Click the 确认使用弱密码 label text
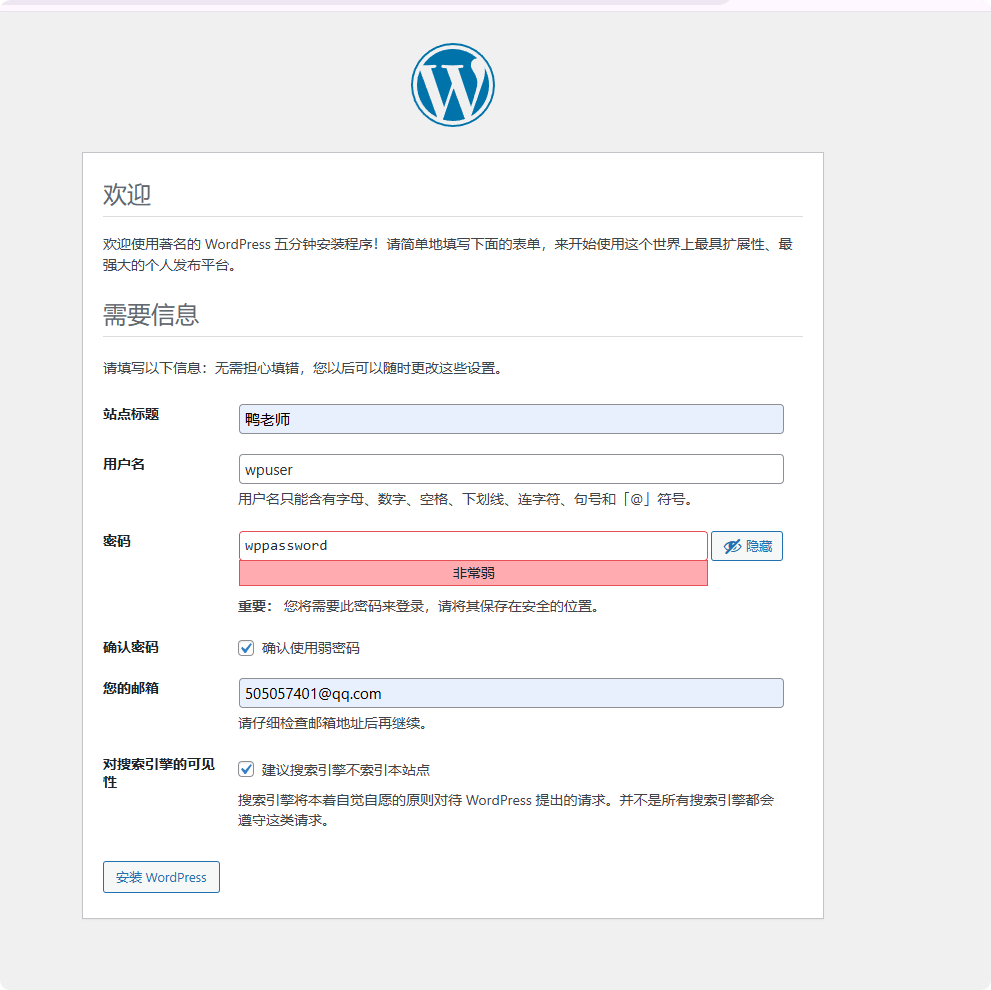 (310, 648)
